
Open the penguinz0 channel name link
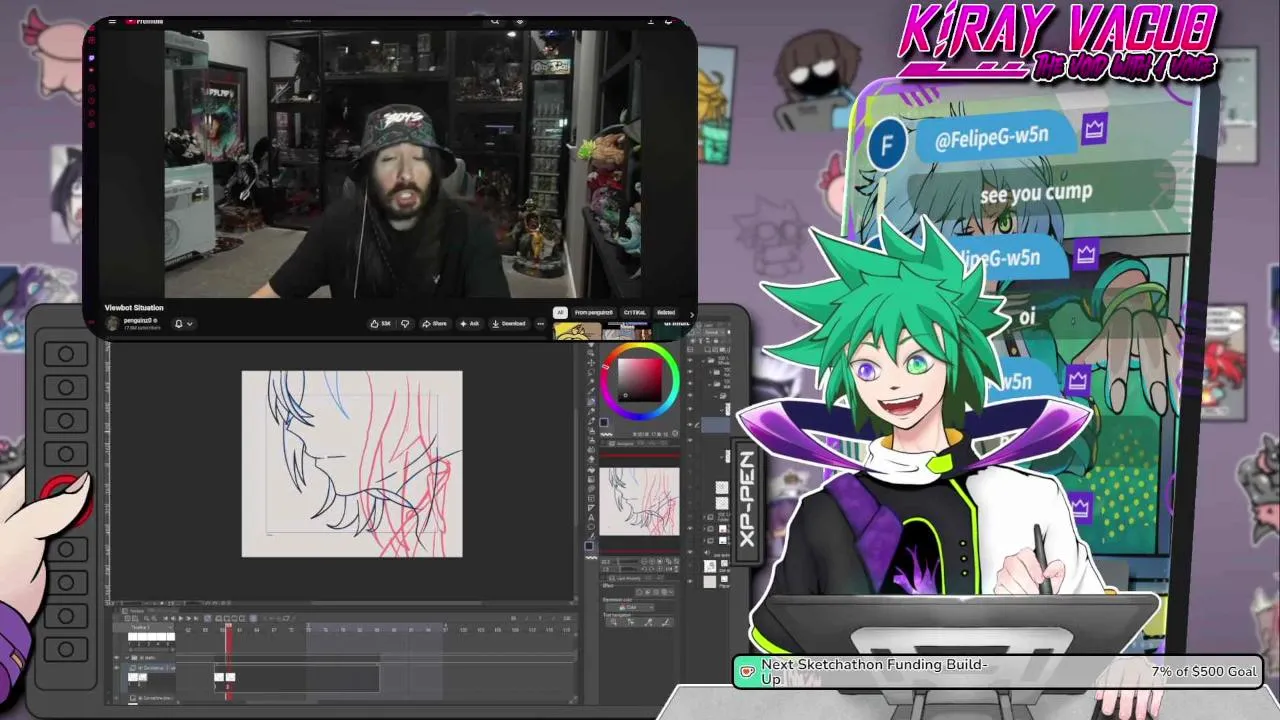pos(137,320)
